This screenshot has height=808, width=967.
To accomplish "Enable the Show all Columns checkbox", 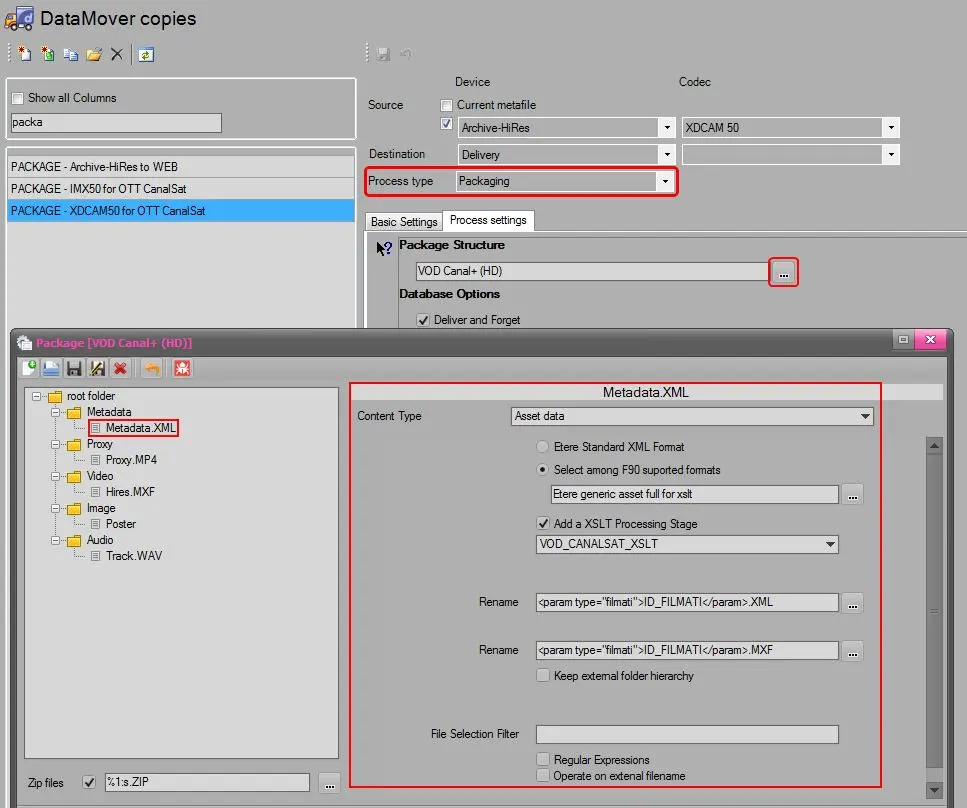I will click(x=18, y=98).
